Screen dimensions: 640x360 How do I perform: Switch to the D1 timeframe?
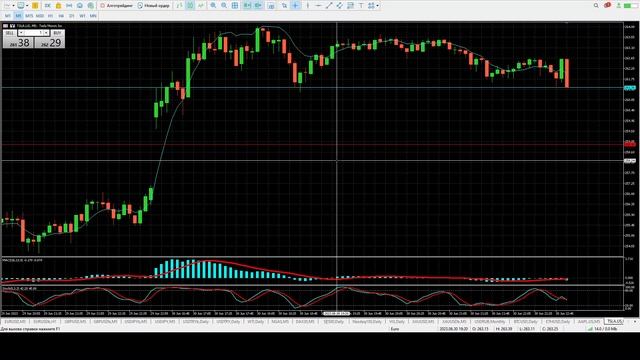click(x=72, y=16)
